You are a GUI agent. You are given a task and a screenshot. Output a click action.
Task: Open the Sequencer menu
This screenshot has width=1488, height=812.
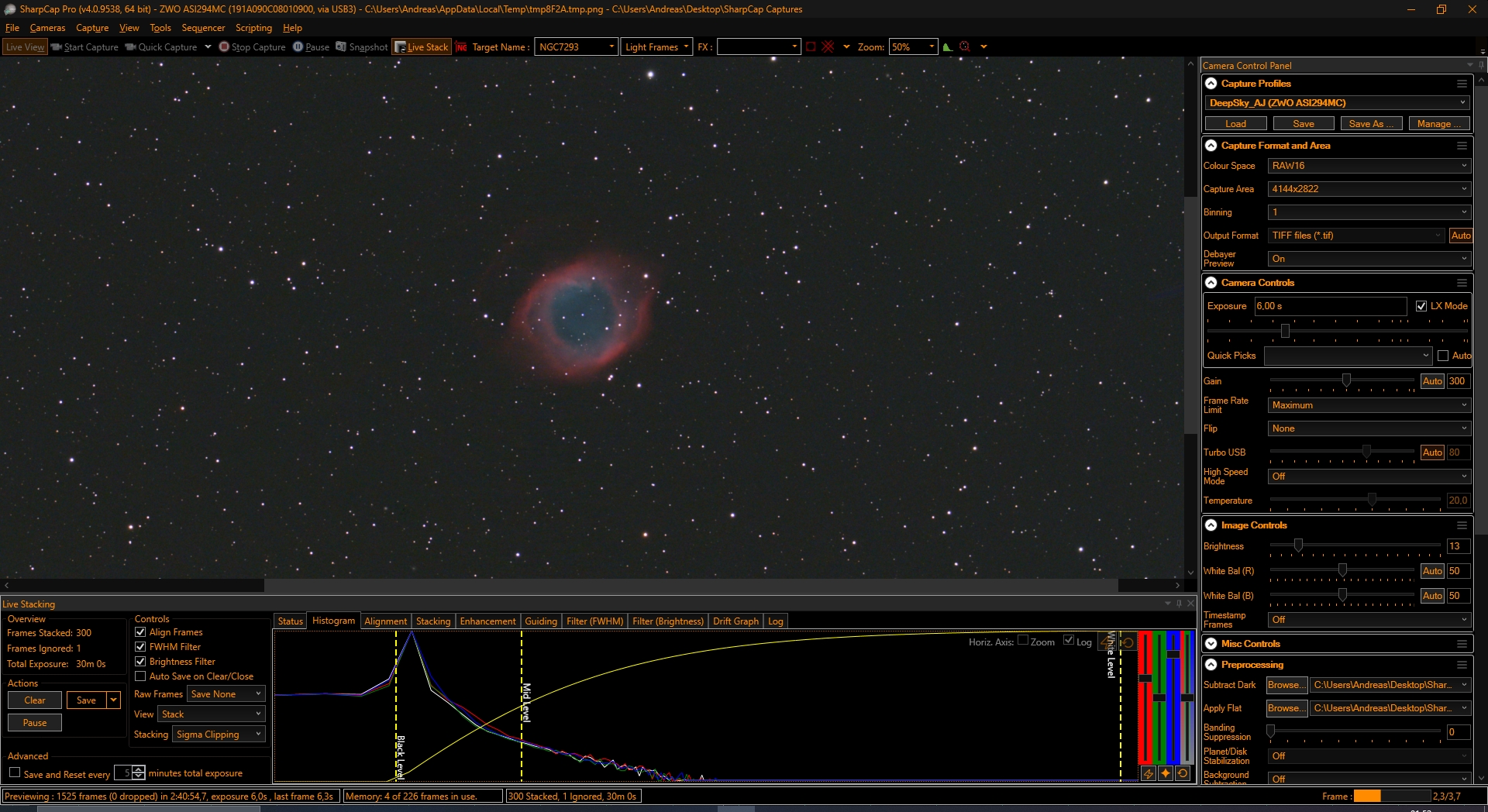tap(203, 28)
